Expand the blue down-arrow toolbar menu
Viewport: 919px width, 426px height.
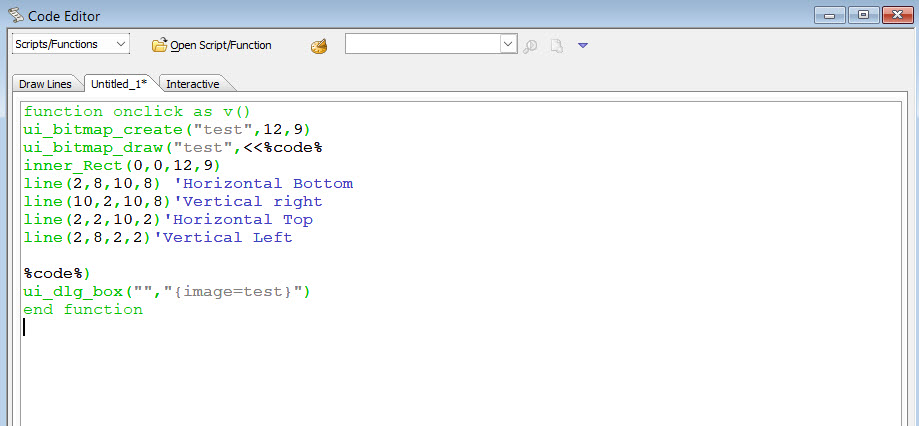click(x=583, y=45)
